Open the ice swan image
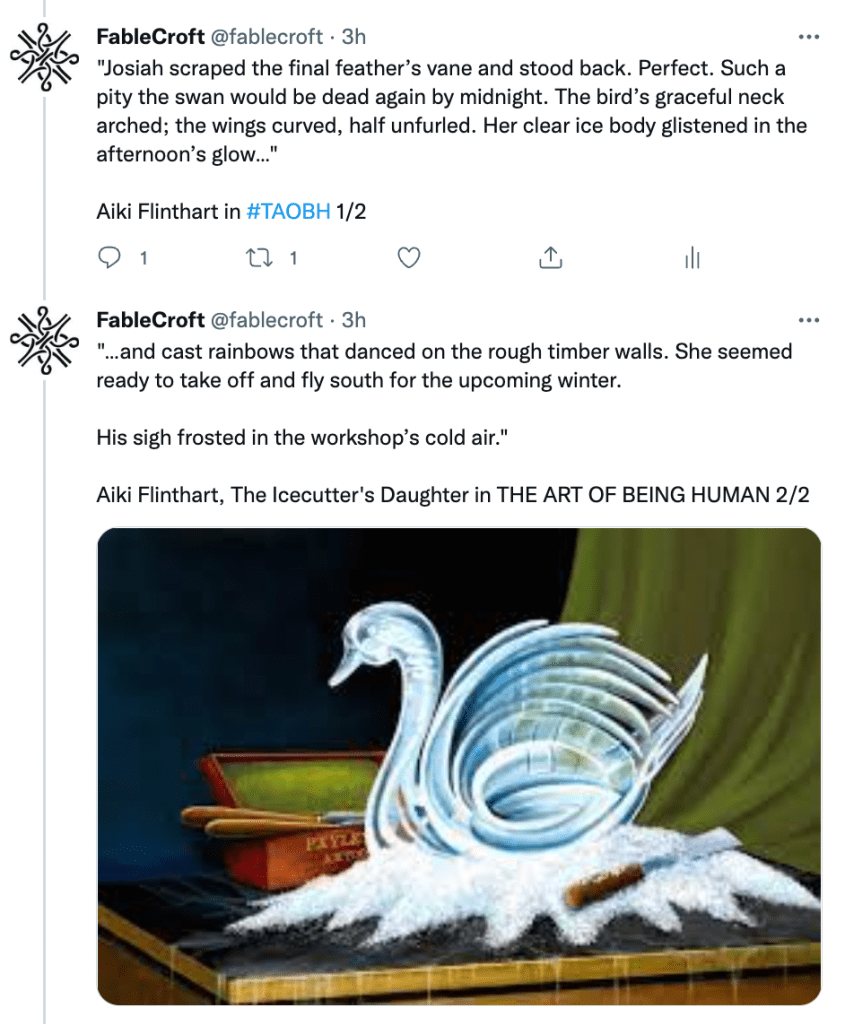 point(458,766)
